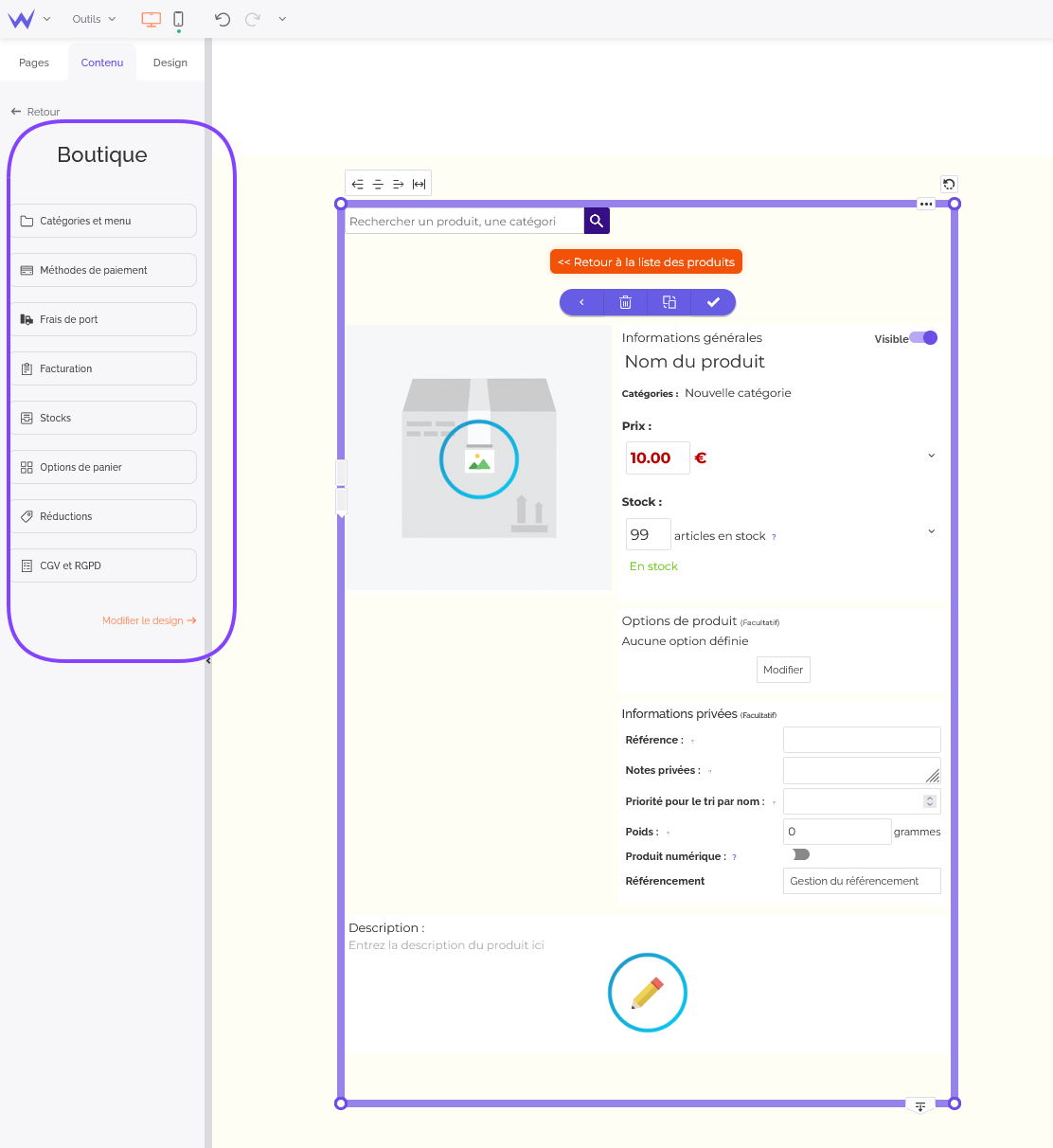The image size is (1053, 1148).
Task: Switch to the Pages tab
Action: click(34, 63)
